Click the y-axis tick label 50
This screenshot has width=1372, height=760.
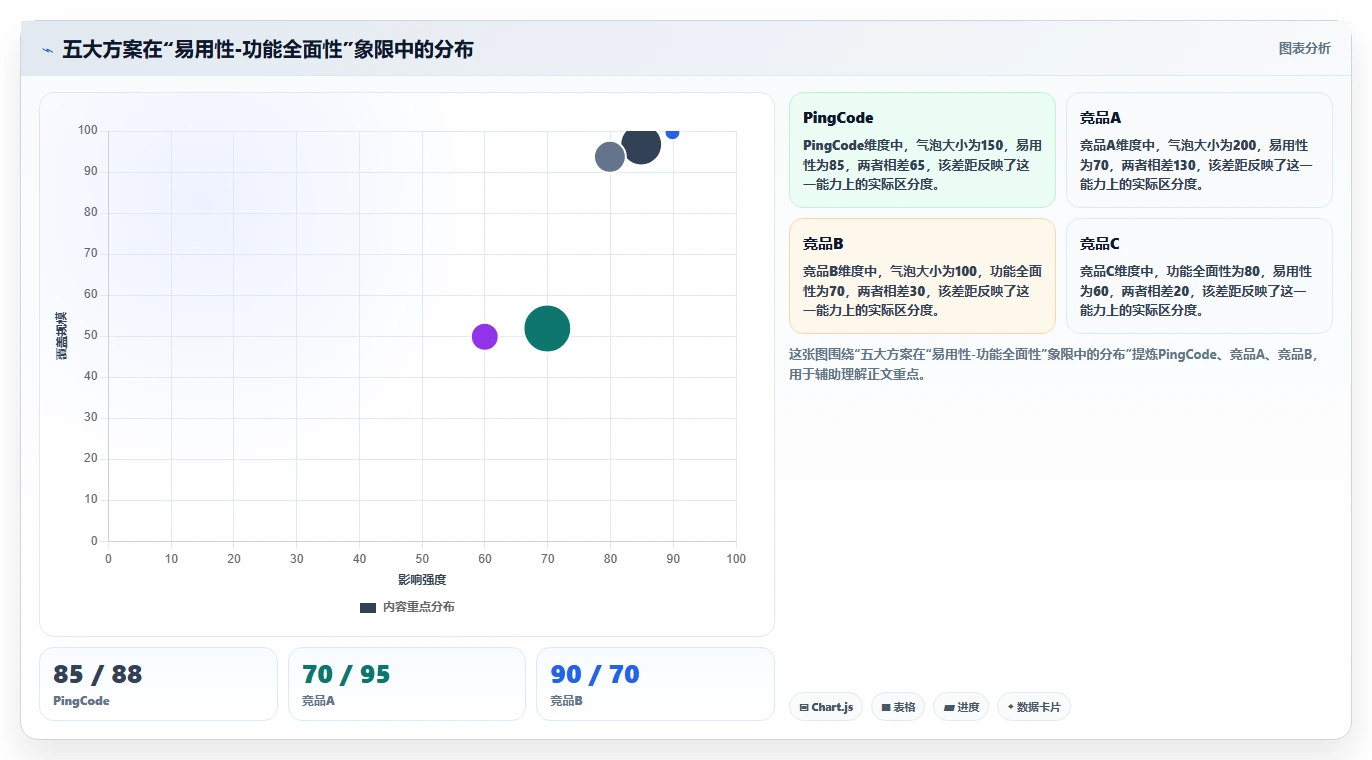[x=91, y=336]
